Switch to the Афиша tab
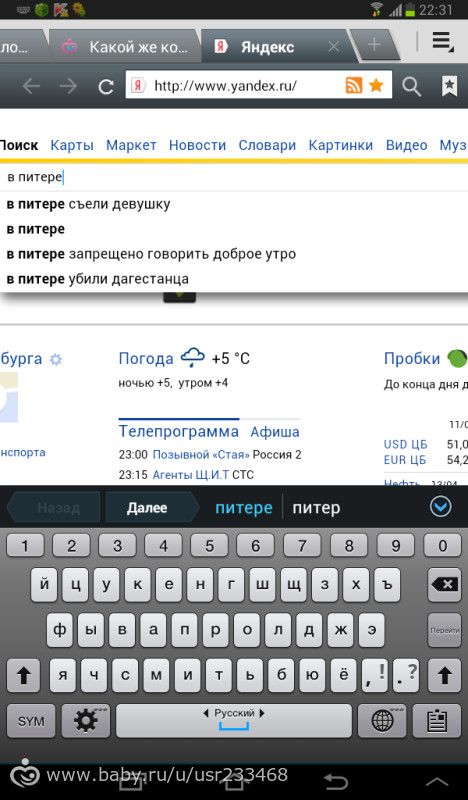Viewport: 468px width, 800px height. coord(275,432)
